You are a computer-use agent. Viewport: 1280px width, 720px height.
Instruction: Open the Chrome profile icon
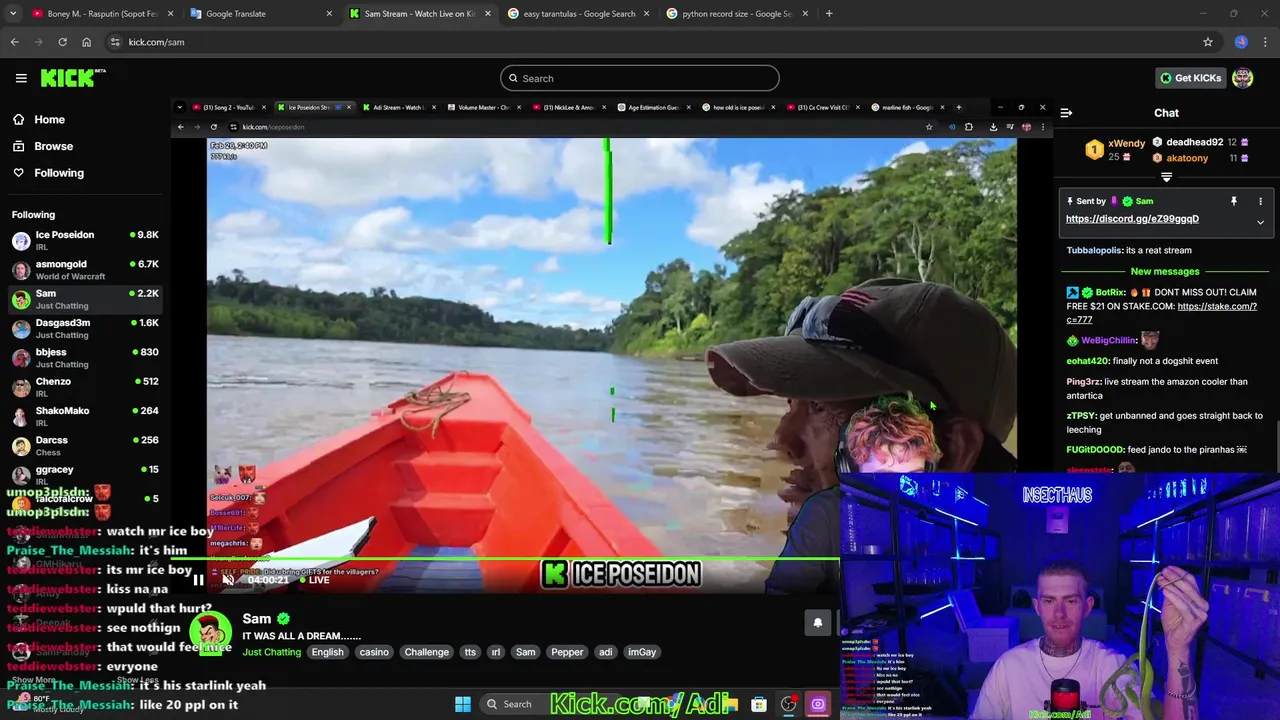[x=1241, y=42]
